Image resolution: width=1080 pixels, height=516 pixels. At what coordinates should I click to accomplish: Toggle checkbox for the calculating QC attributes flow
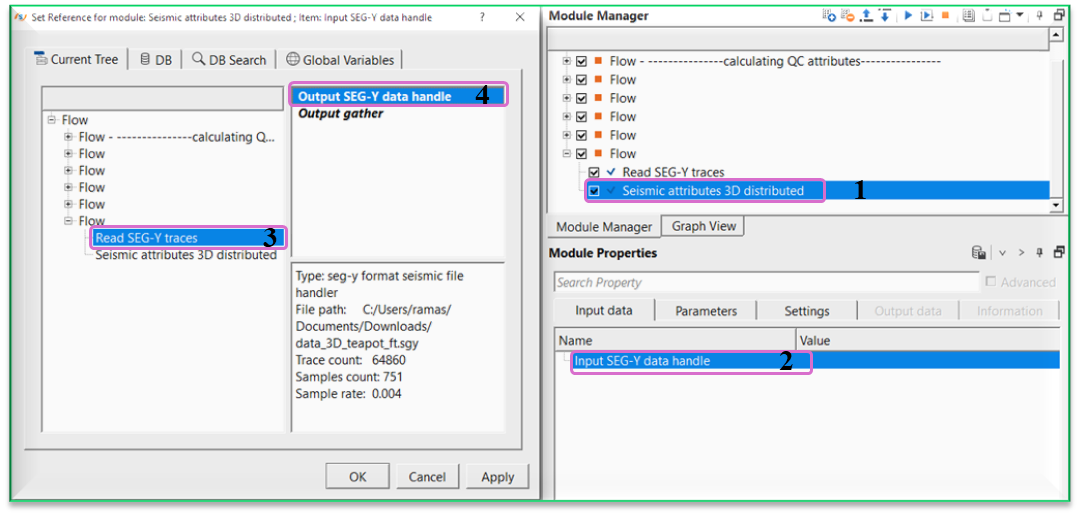[x=581, y=61]
